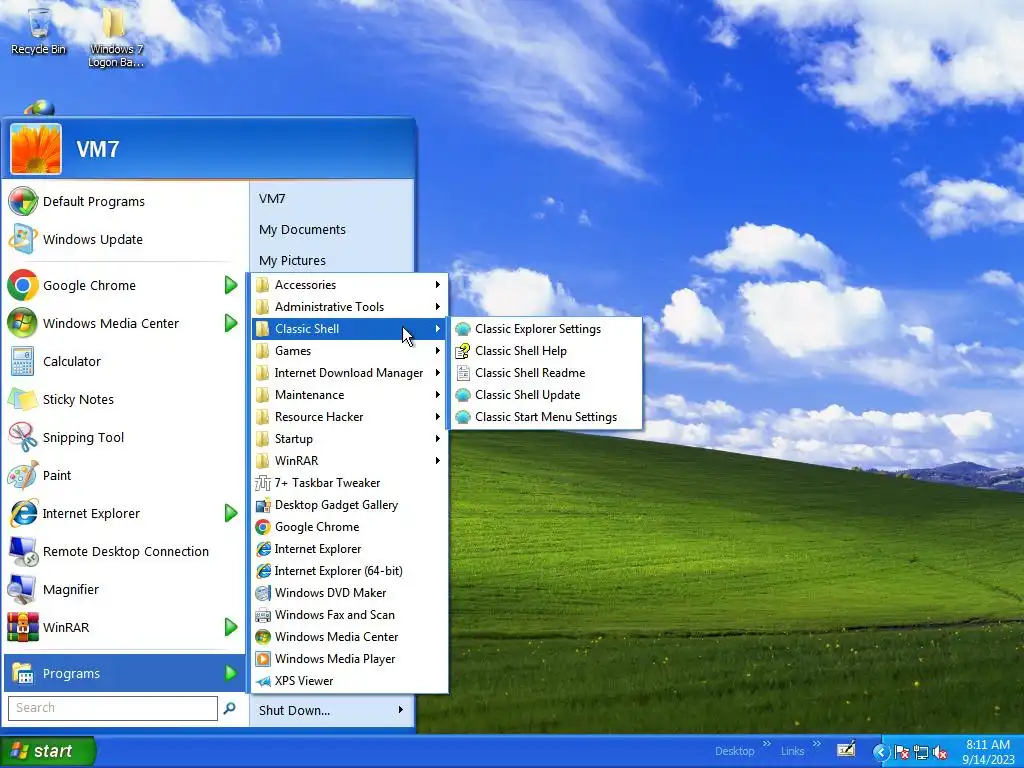
Task: Expand the Desktop toolbar chevron
Action: 767,743
